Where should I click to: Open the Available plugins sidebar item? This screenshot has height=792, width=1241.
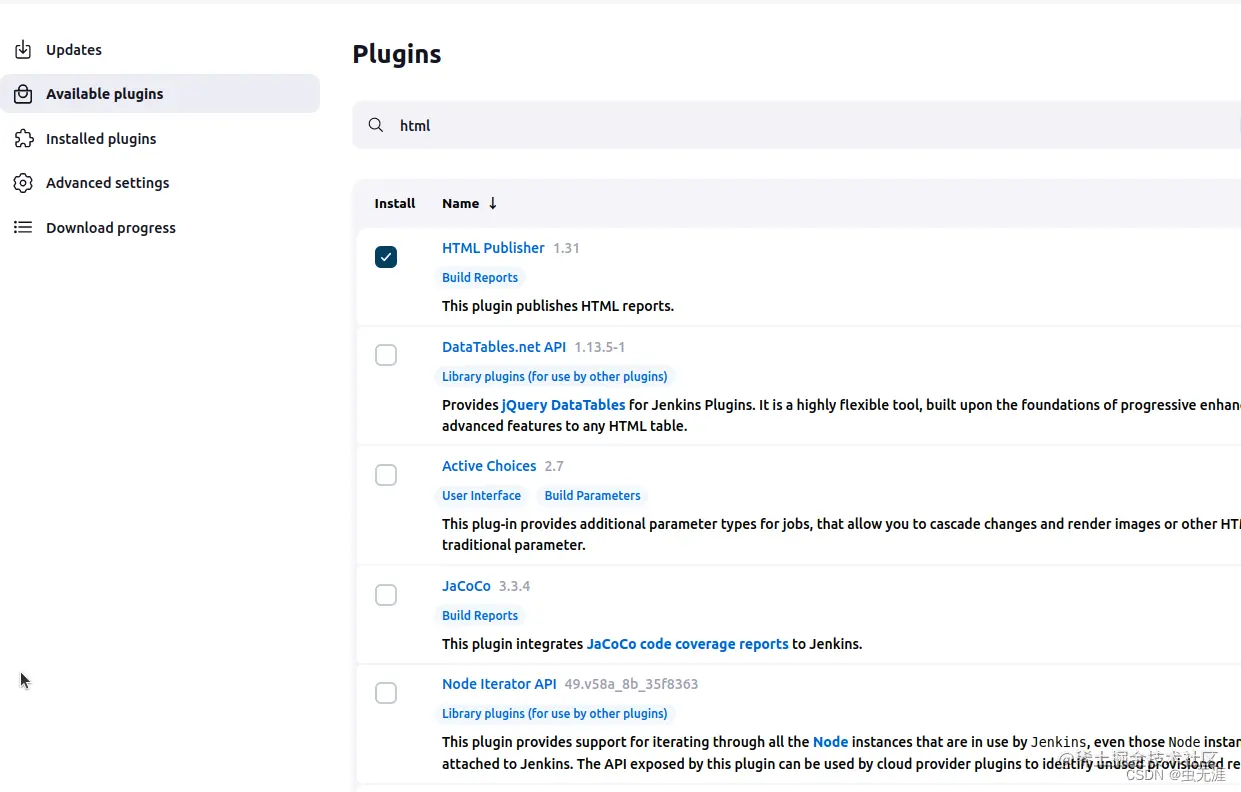tap(160, 94)
